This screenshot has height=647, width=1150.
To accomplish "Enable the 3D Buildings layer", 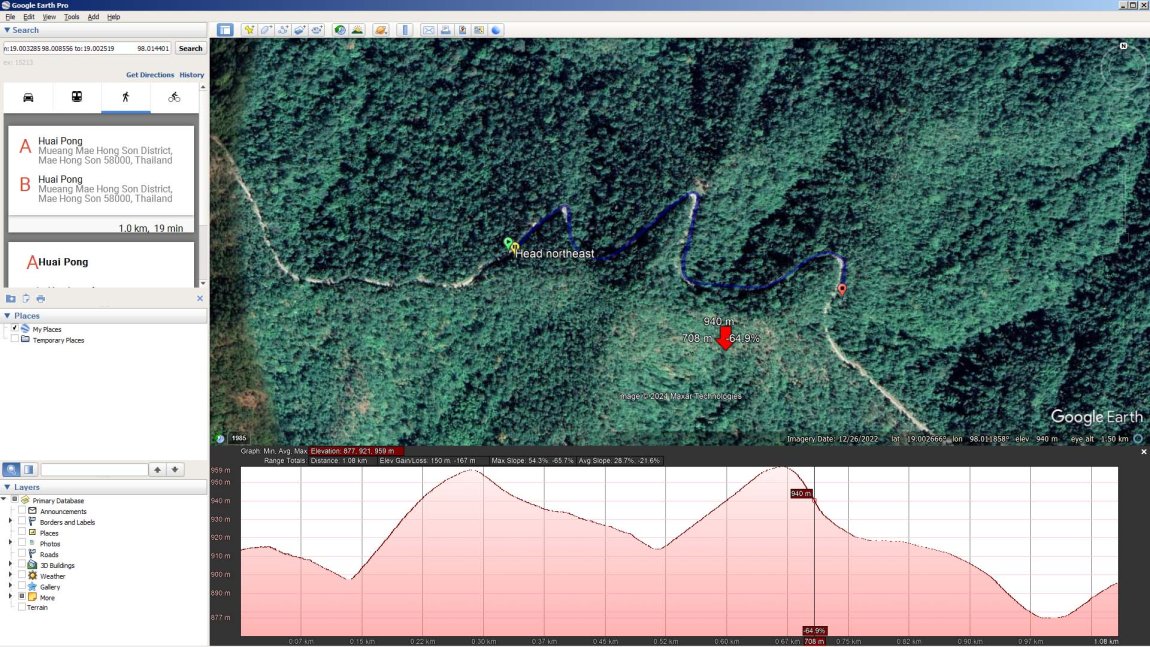I will 22,565.
